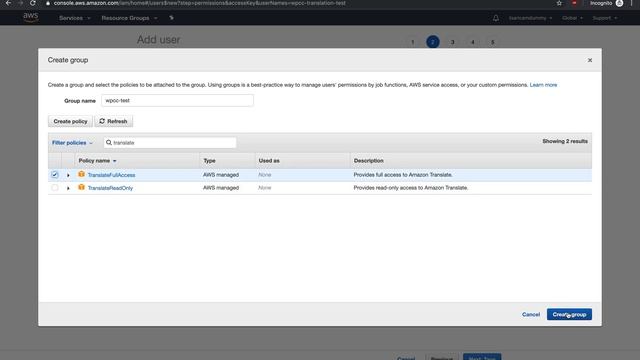
Task: Uncheck the TranslateFullAccess policy checkbox
Action: [x=55, y=175]
